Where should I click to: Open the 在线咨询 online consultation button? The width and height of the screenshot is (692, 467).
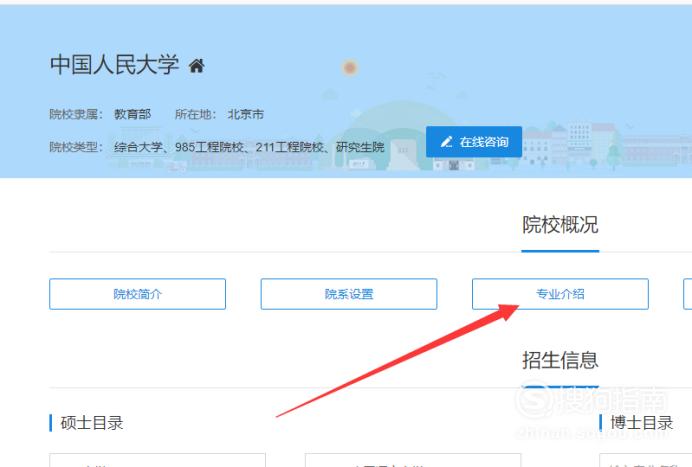pyautogui.click(x=474, y=142)
